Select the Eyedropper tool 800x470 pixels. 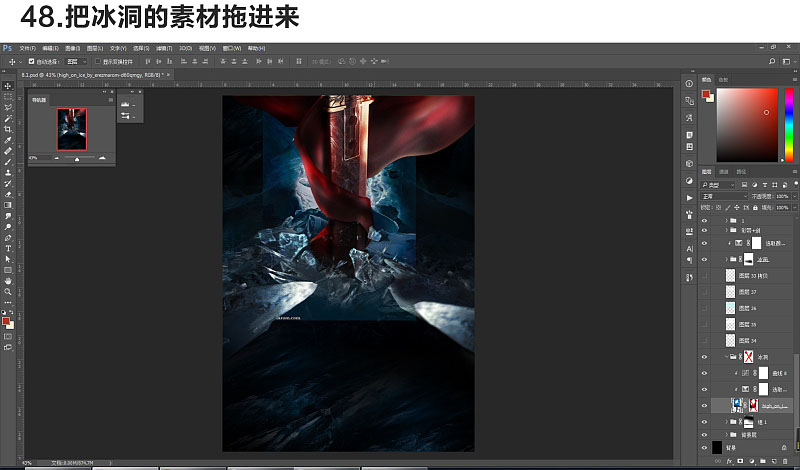pos(8,140)
